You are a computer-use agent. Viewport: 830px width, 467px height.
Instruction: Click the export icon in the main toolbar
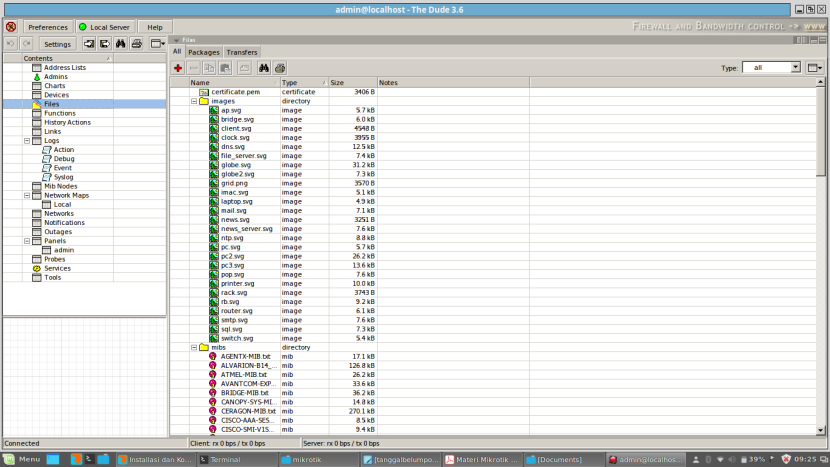click(x=104, y=44)
